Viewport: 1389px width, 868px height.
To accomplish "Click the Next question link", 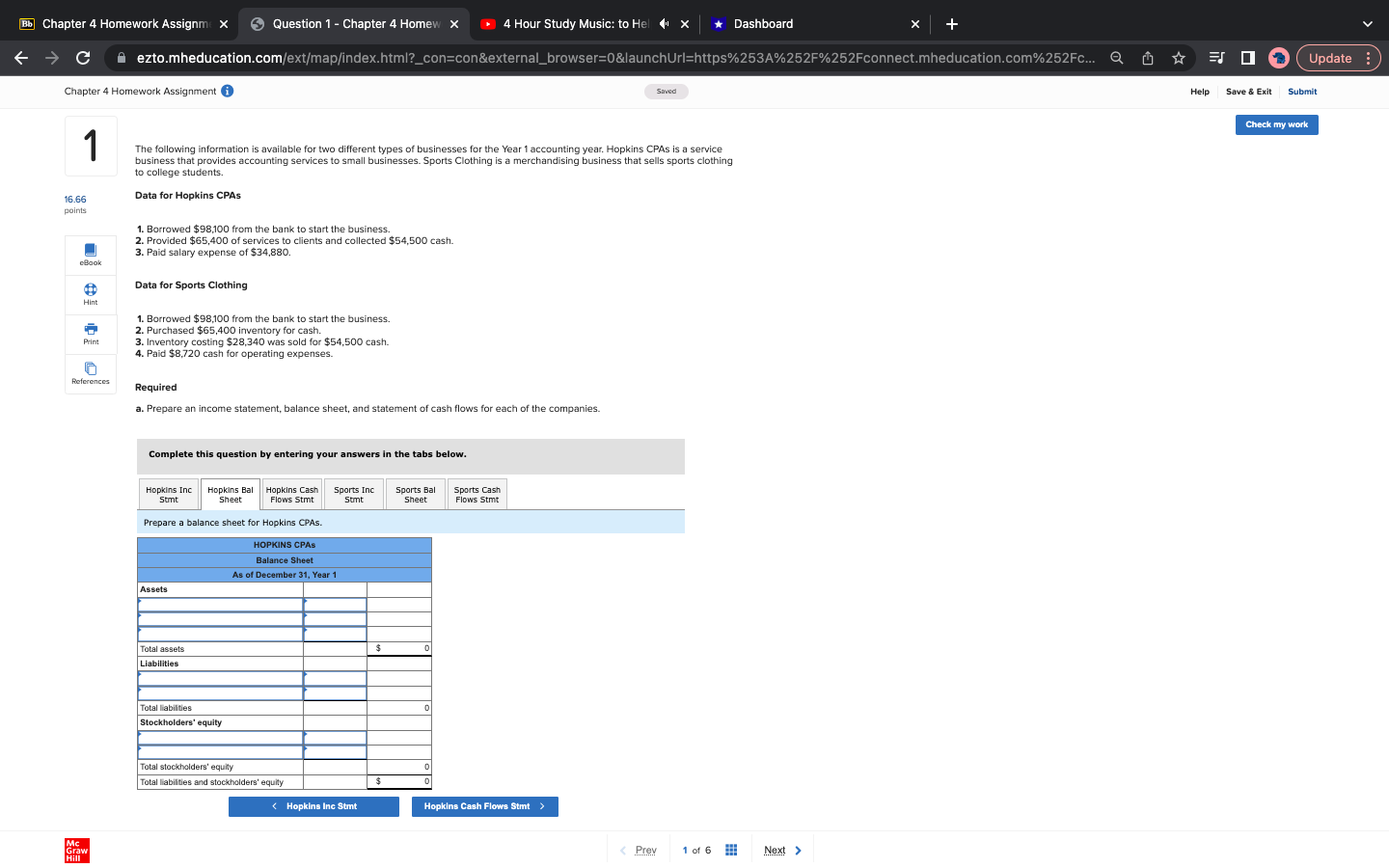I will [783, 850].
